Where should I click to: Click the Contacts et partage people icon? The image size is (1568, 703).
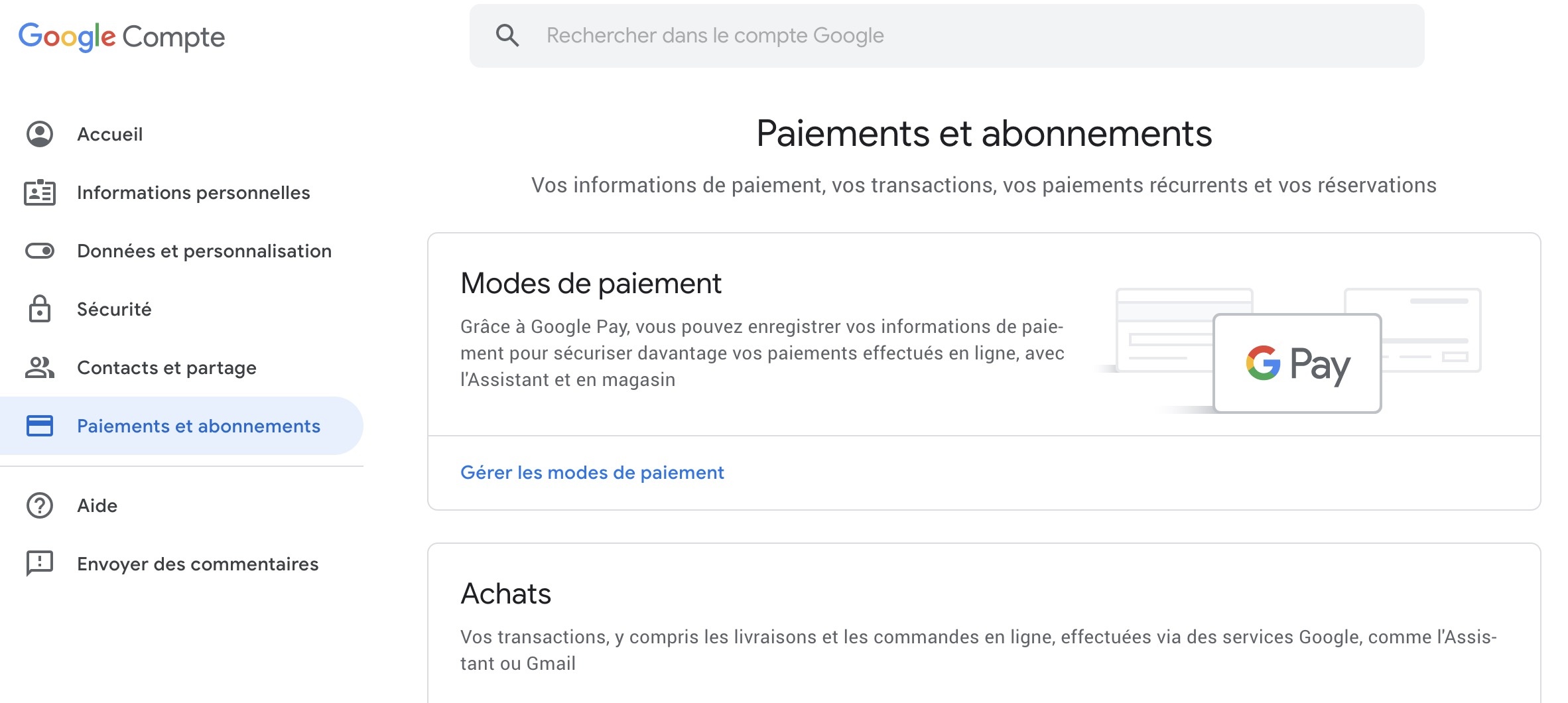[x=38, y=367]
